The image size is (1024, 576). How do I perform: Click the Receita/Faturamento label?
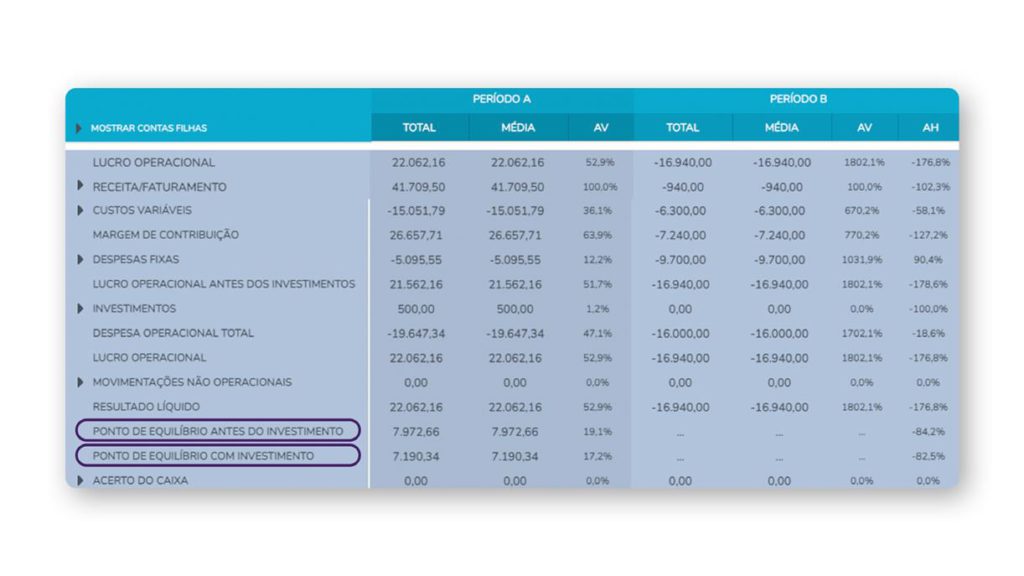pyautogui.click(x=159, y=187)
